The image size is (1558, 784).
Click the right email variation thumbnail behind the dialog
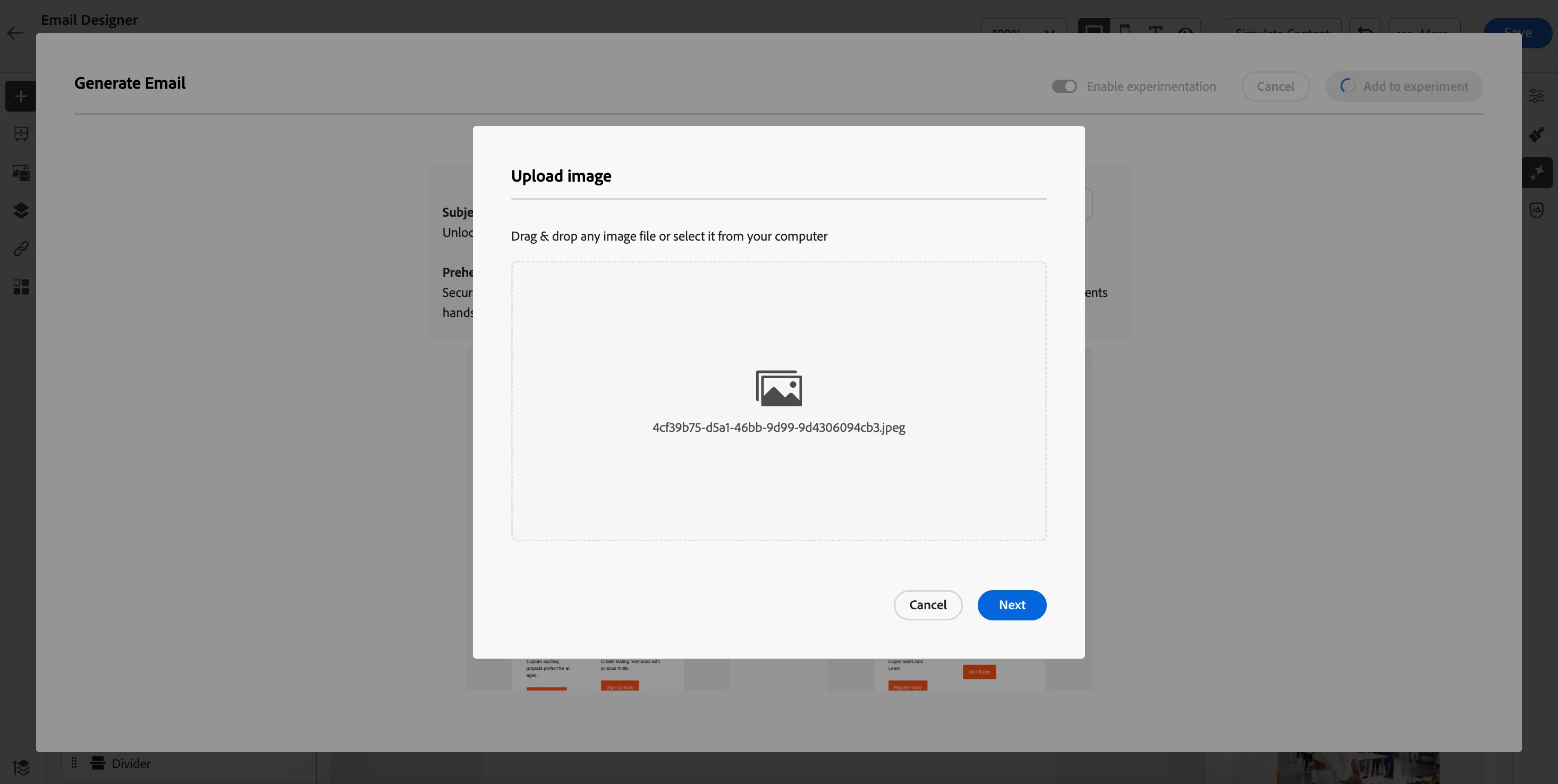959,675
